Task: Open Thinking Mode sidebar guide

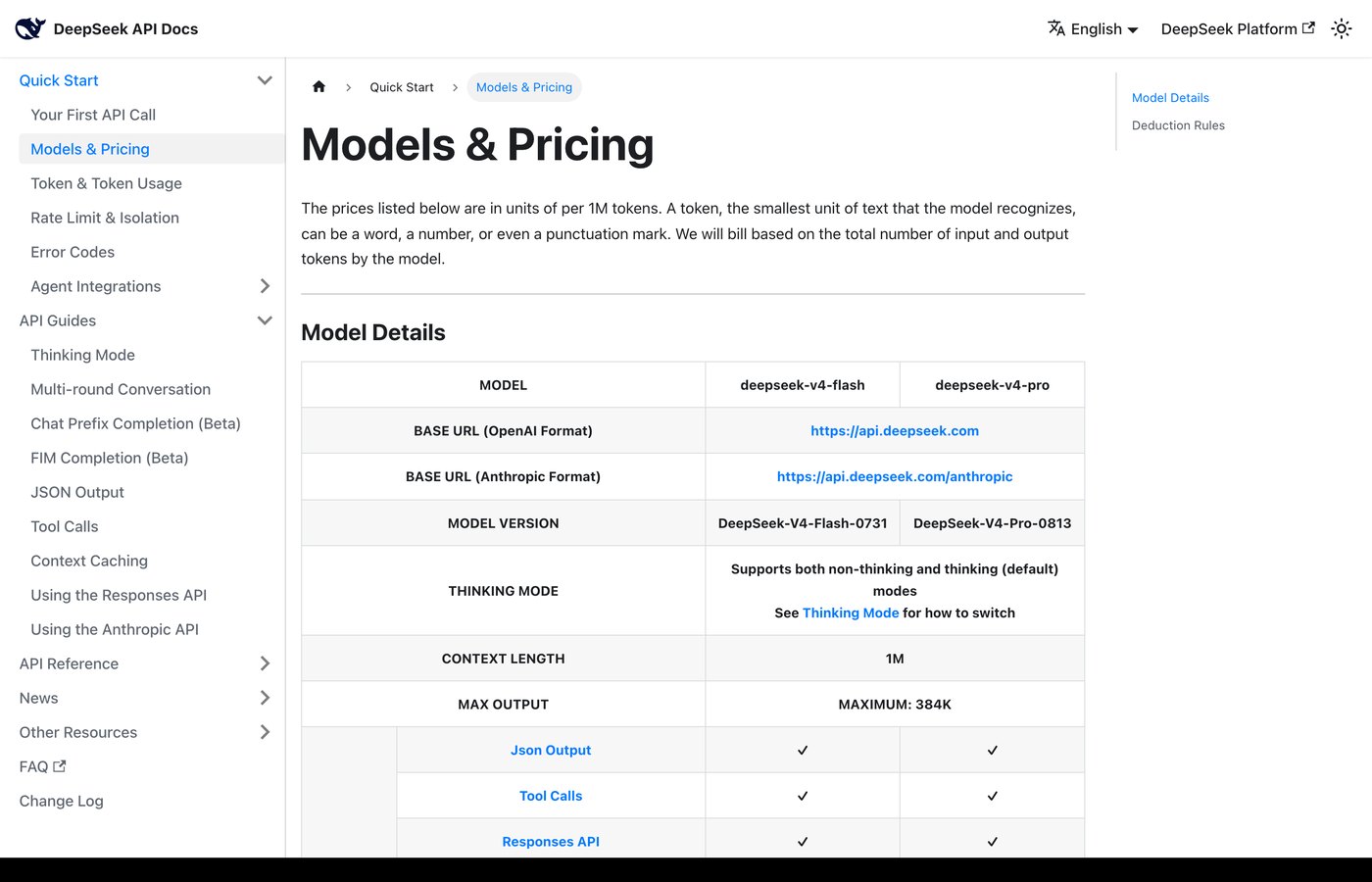Action: [x=82, y=355]
